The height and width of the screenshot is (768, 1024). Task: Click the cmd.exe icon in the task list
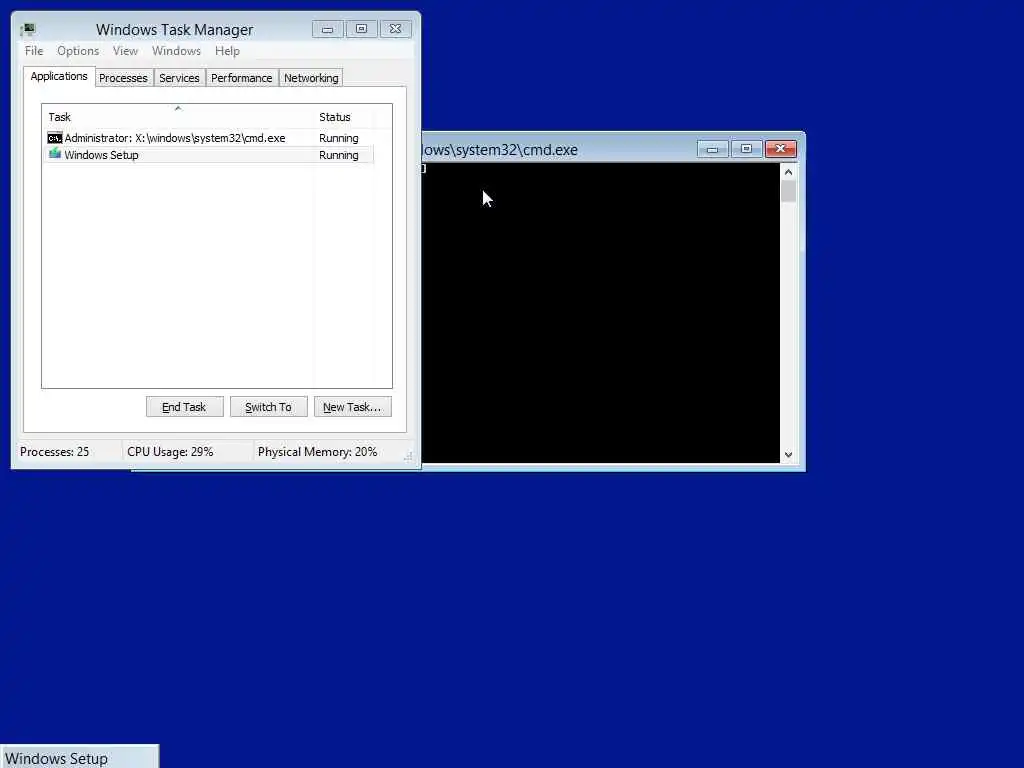[x=55, y=138]
